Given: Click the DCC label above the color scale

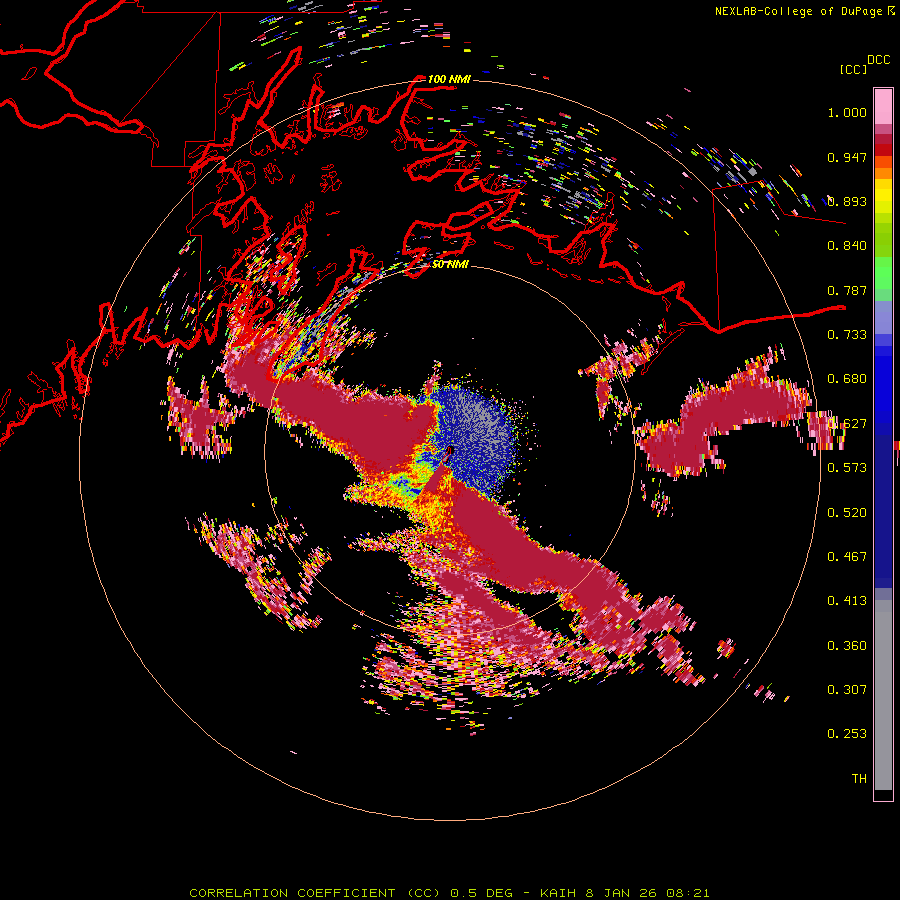Looking at the screenshot, I should click(x=879, y=60).
